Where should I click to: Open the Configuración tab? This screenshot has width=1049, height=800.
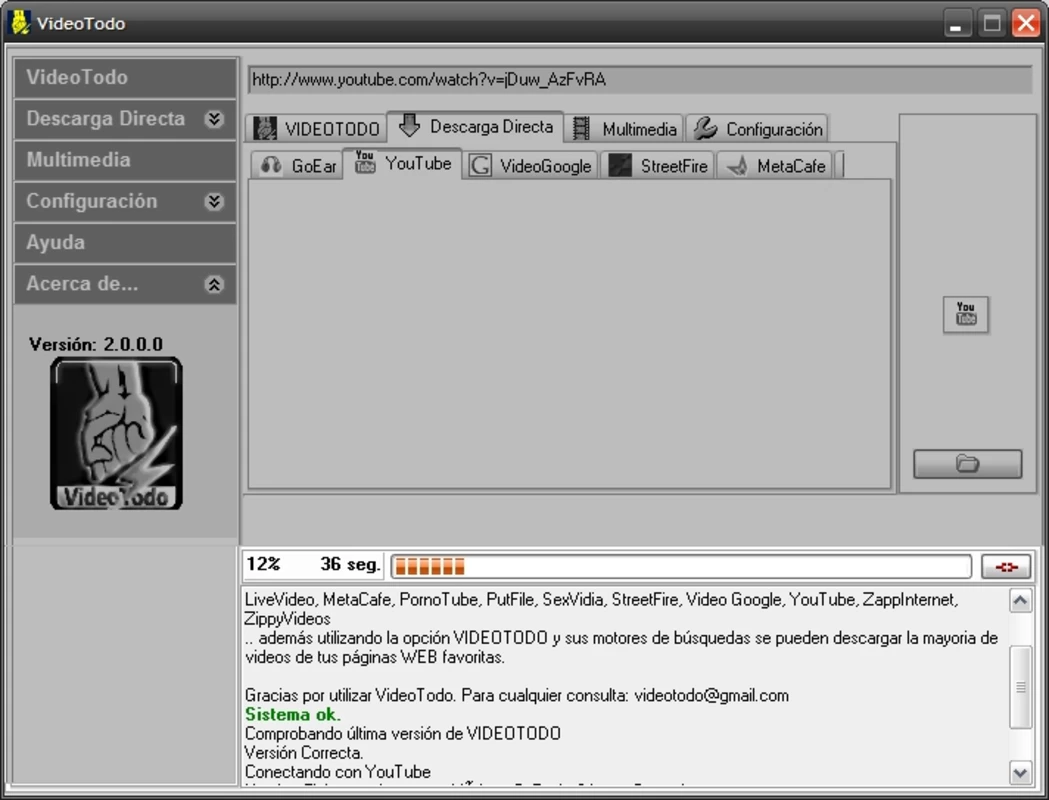(757, 128)
